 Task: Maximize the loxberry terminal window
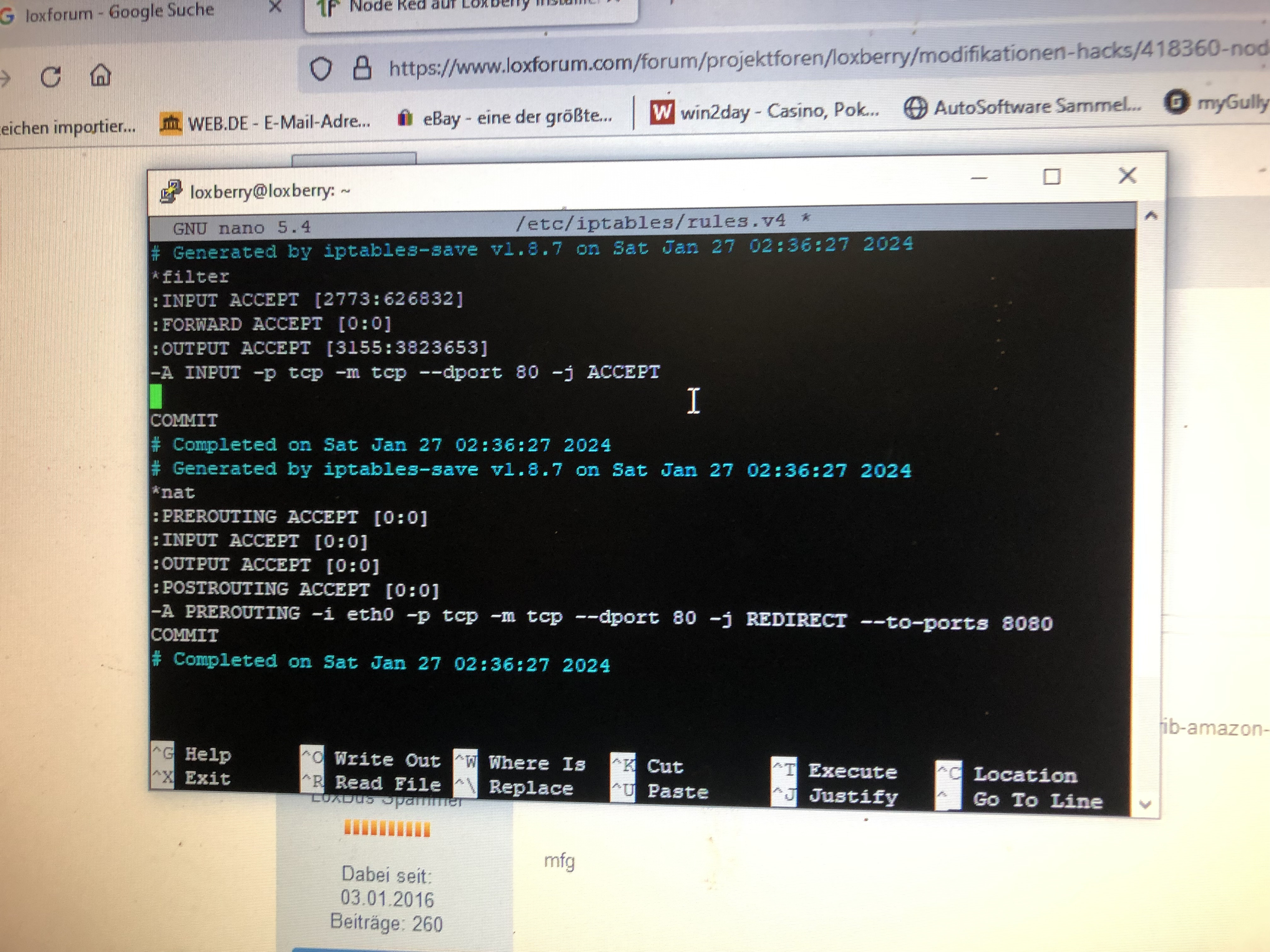point(1051,177)
